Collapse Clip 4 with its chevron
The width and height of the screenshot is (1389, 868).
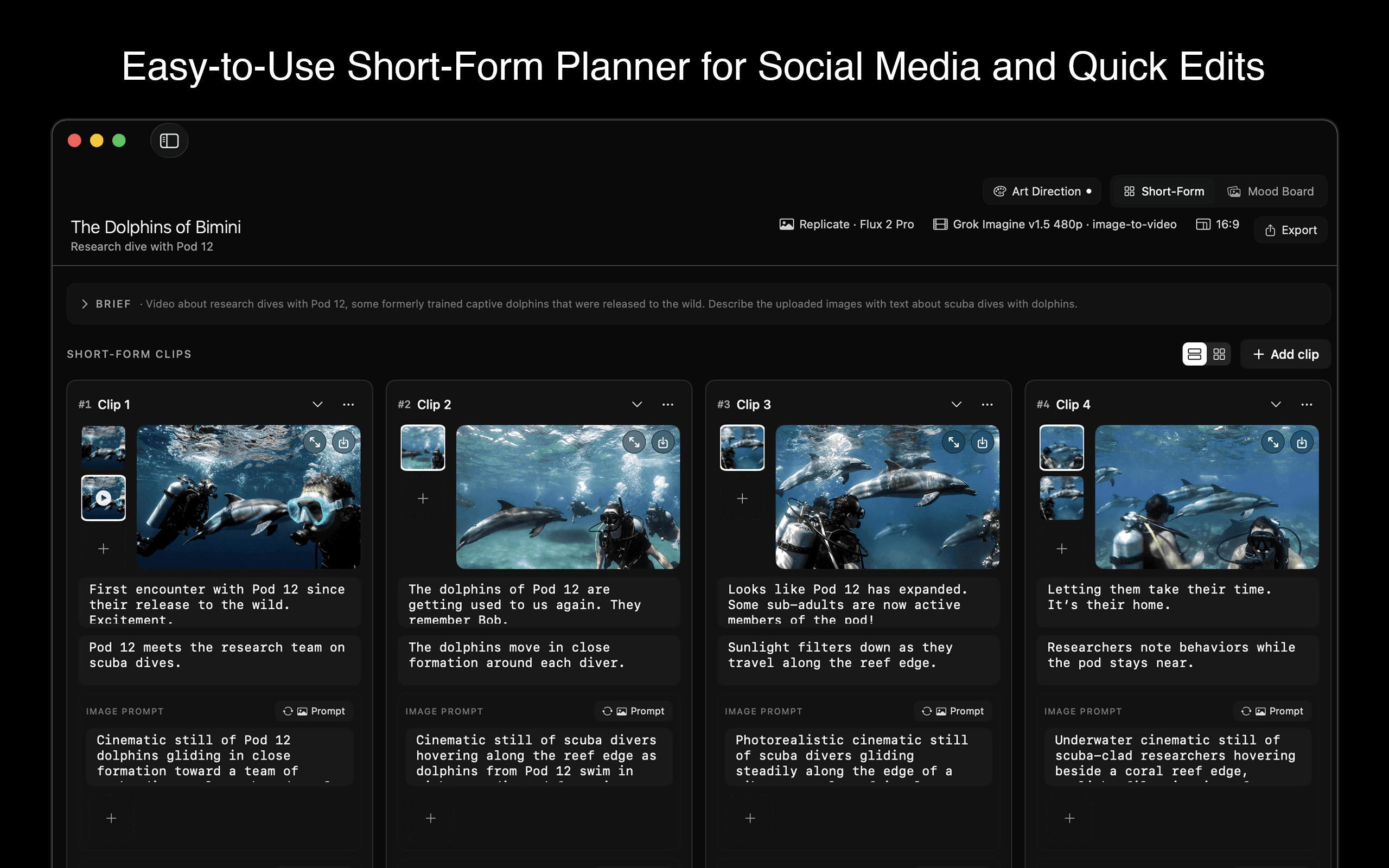[x=1276, y=405]
